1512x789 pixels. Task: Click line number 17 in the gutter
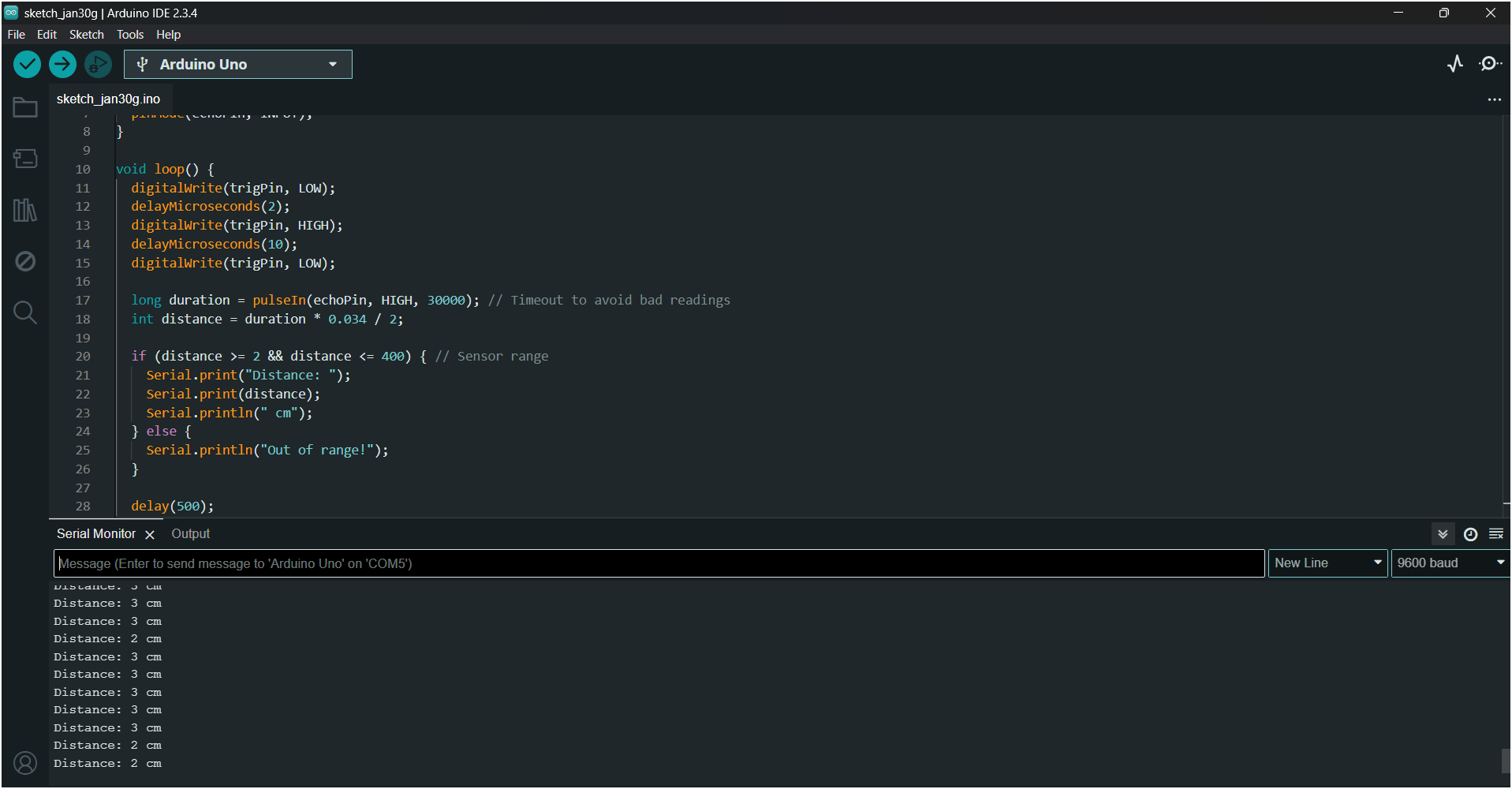tap(83, 301)
